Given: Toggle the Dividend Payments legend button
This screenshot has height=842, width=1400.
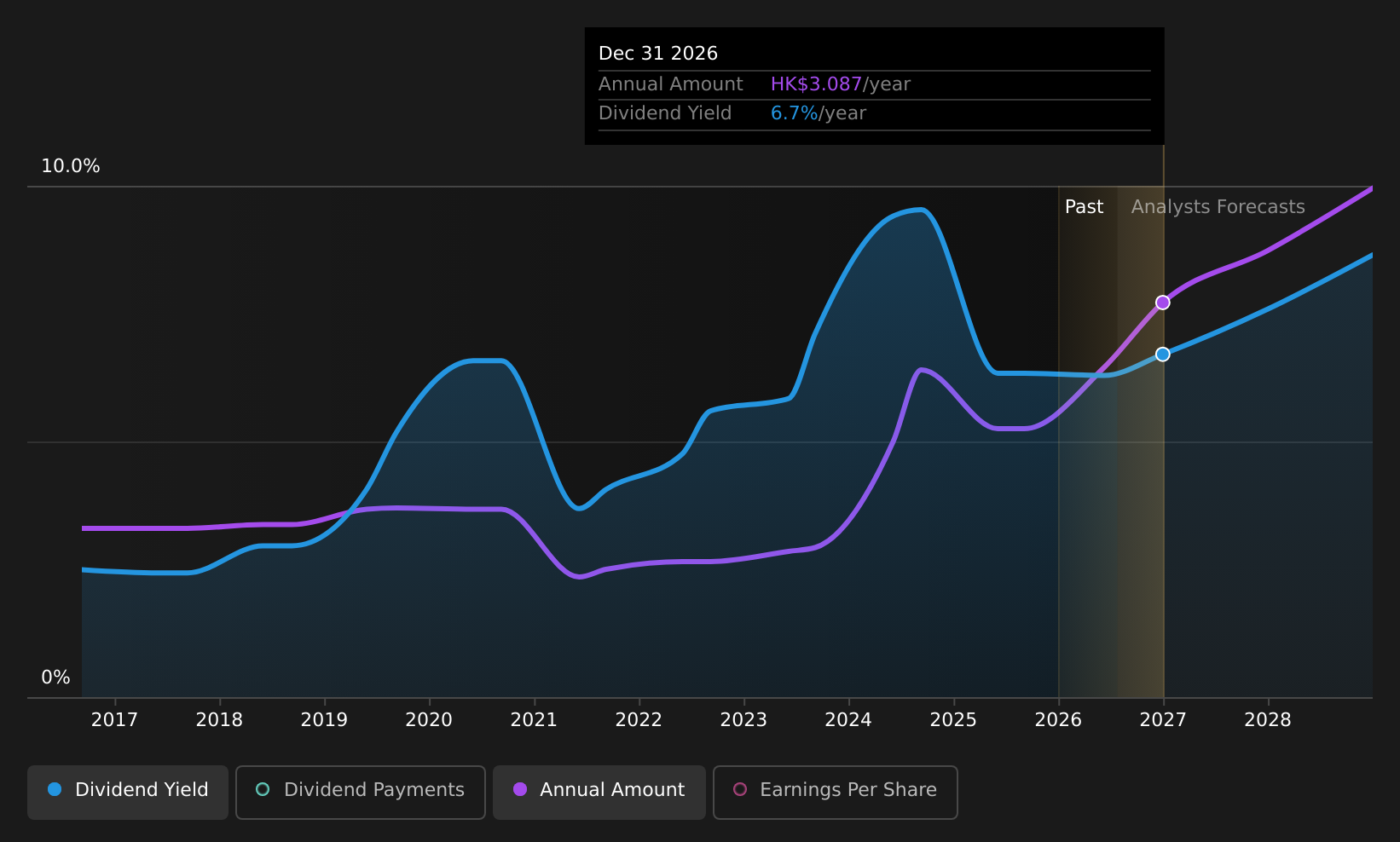Looking at the screenshot, I should click(361, 792).
